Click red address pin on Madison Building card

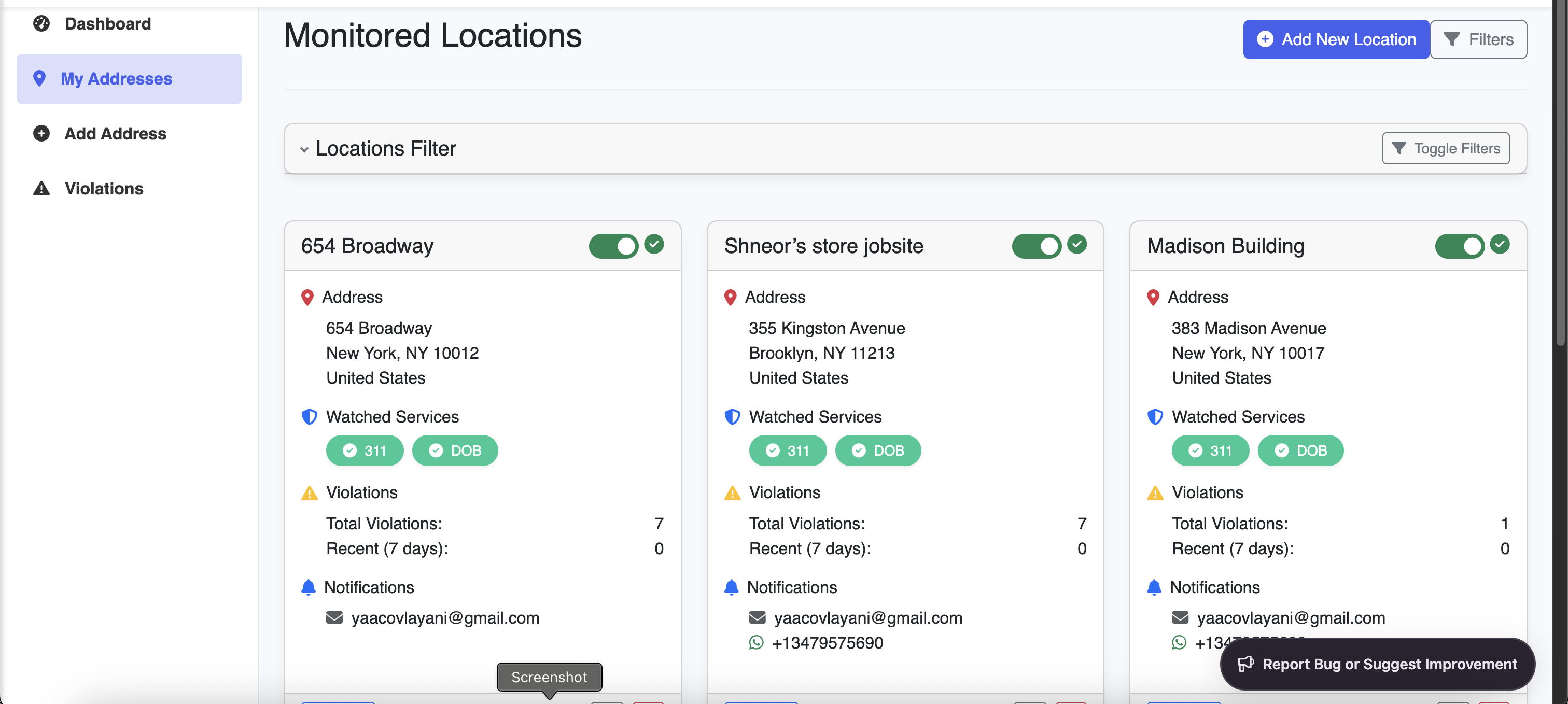pyautogui.click(x=1153, y=298)
